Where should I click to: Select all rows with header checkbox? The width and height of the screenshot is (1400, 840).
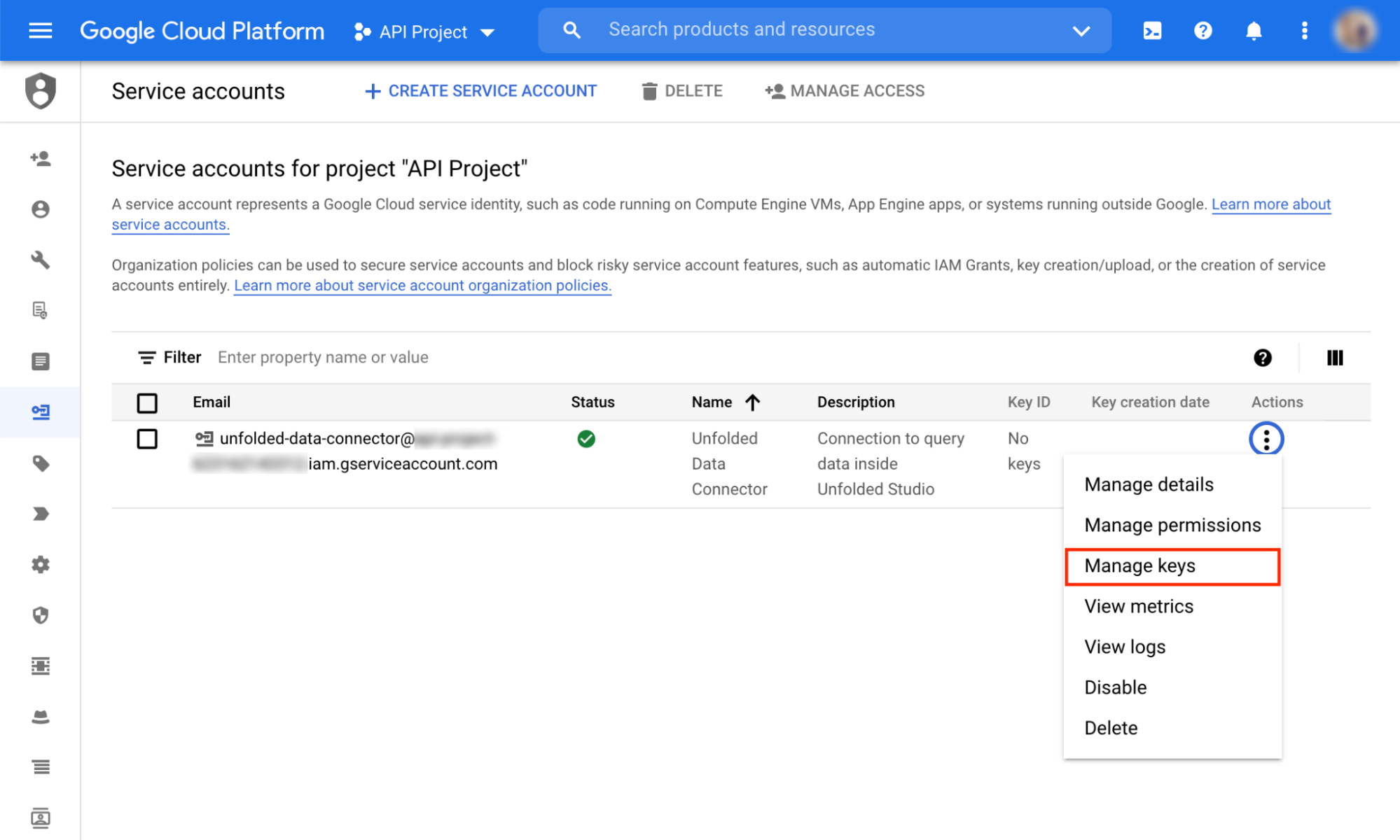[147, 402]
